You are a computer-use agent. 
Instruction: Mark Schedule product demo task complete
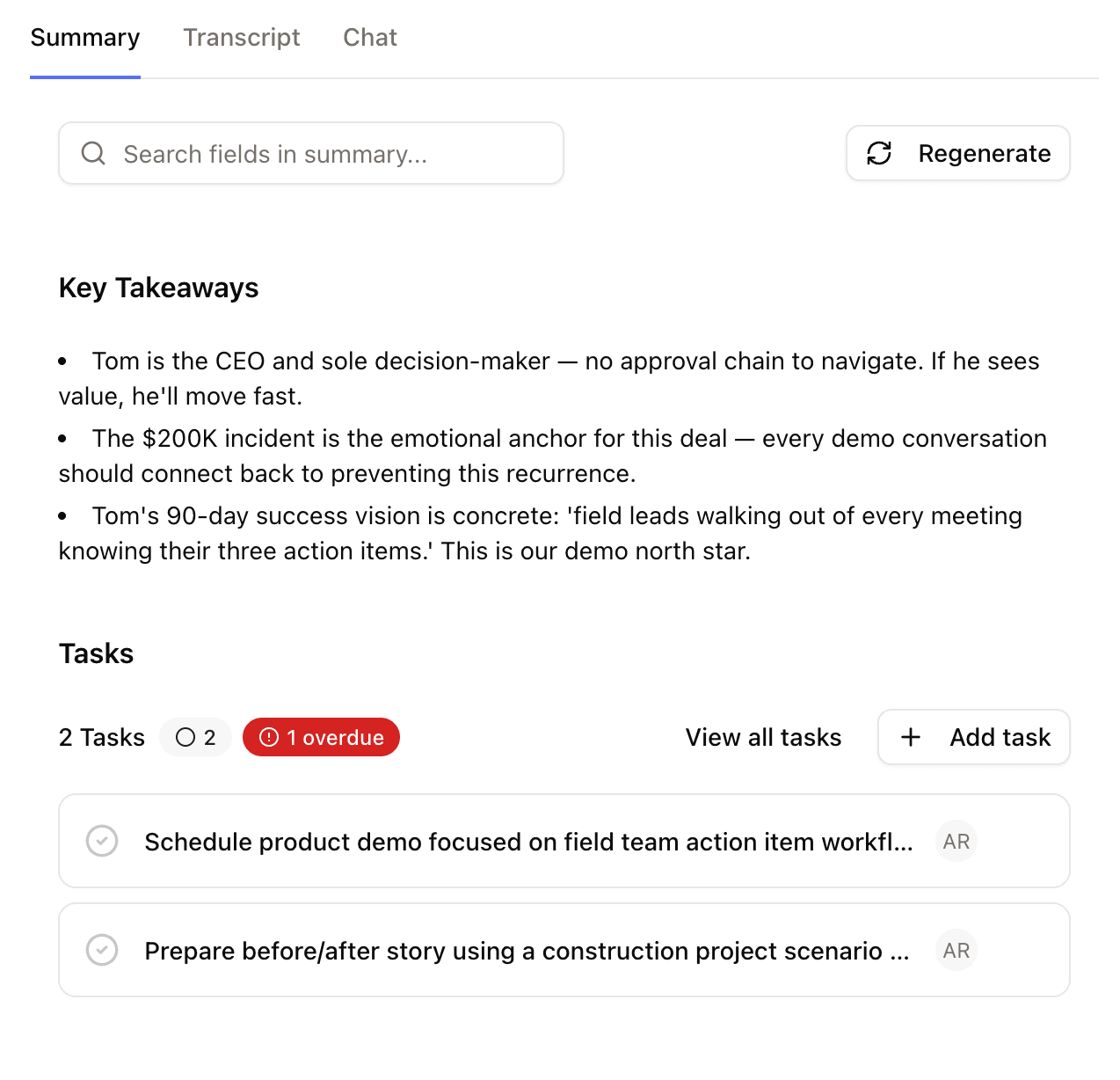(x=102, y=841)
